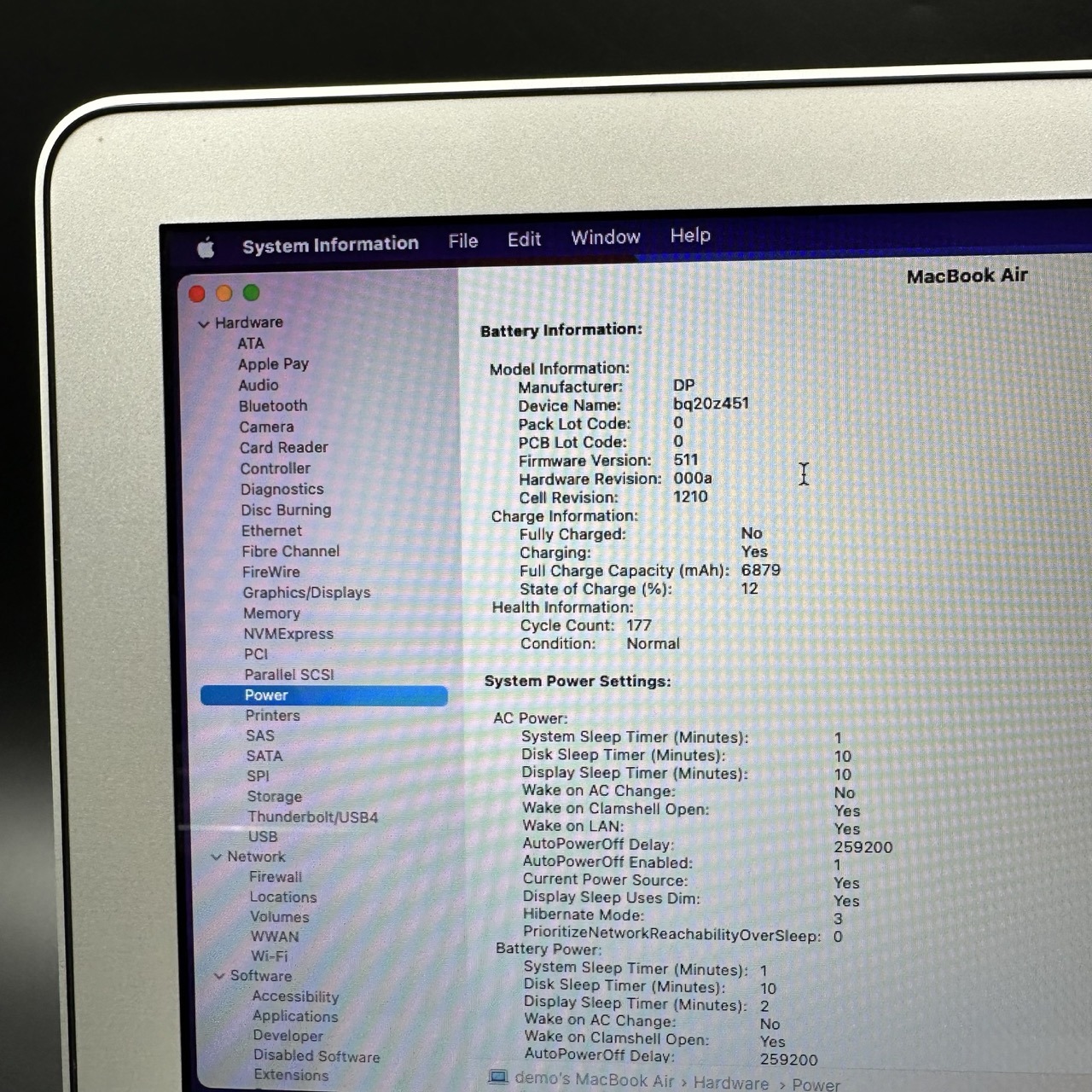Select Locations under Network
This screenshot has width=1092, height=1092.
pos(283,897)
